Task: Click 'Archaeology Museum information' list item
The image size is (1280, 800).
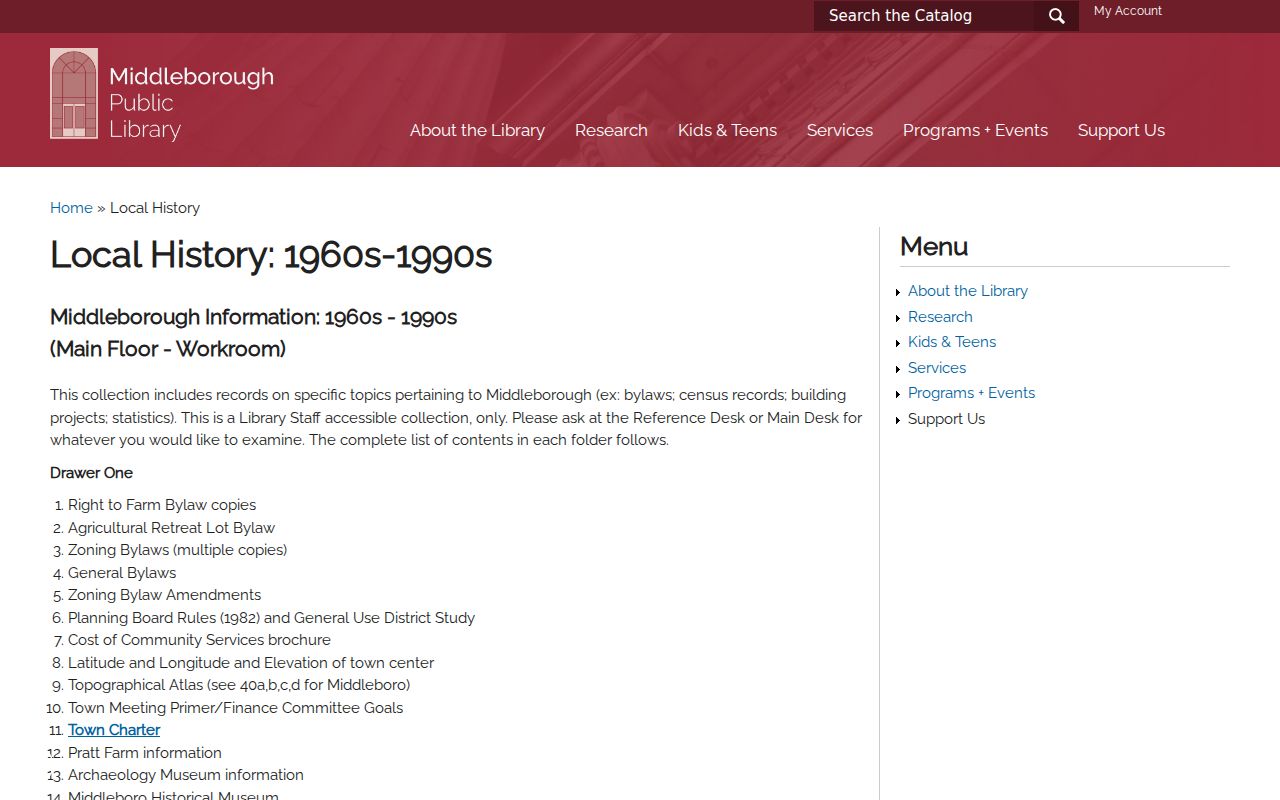Action: tap(185, 775)
